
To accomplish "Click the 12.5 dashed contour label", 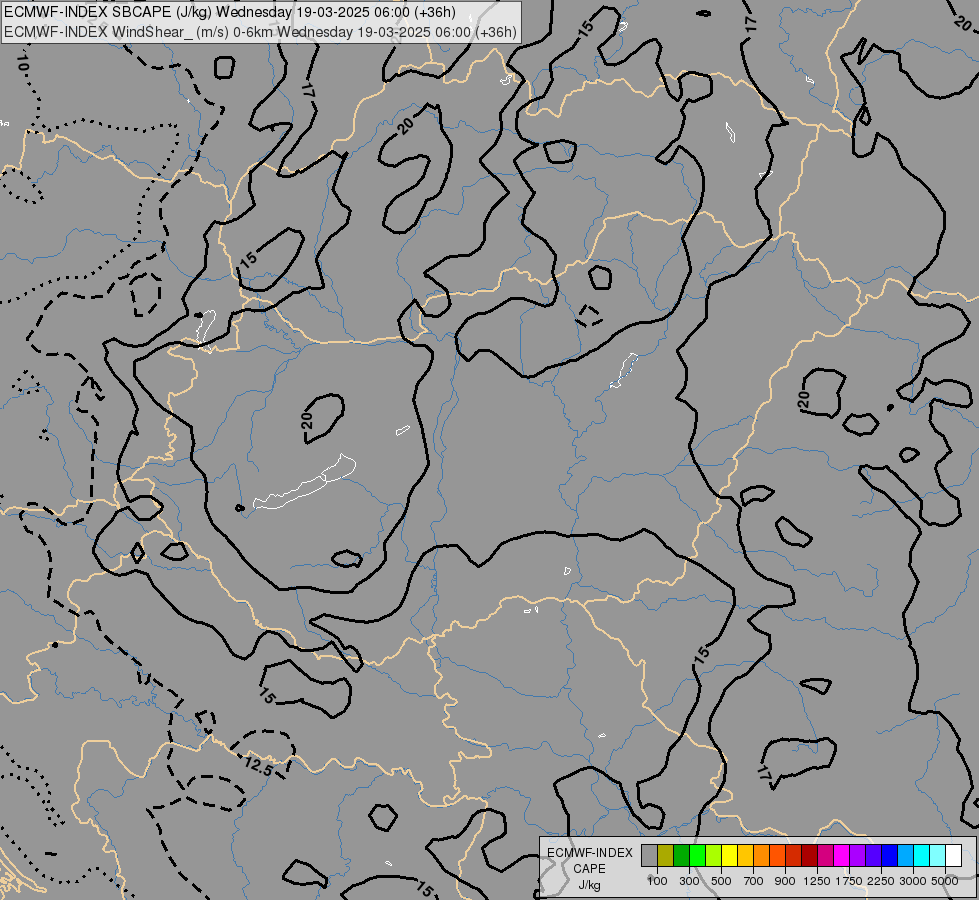I will pyautogui.click(x=258, y=766).
